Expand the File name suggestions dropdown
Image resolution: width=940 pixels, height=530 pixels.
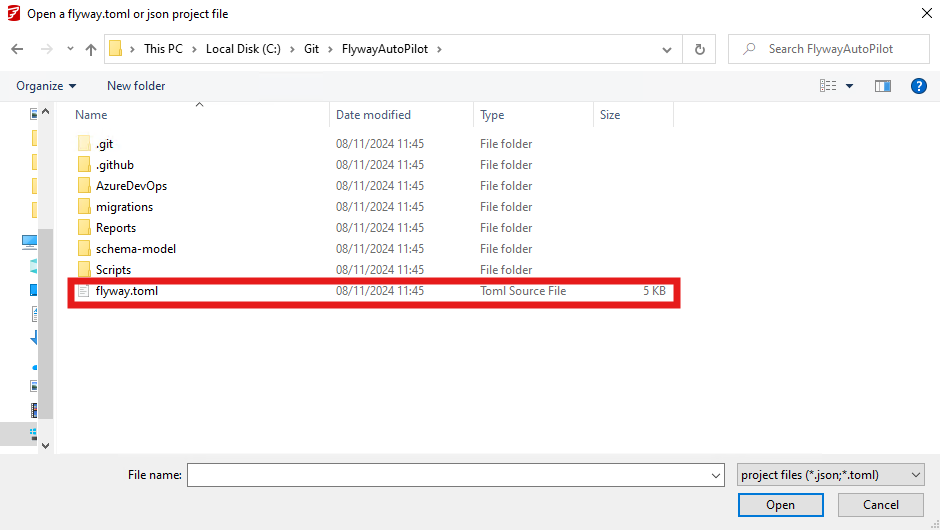pyautogui.click(x=715, y=475)
